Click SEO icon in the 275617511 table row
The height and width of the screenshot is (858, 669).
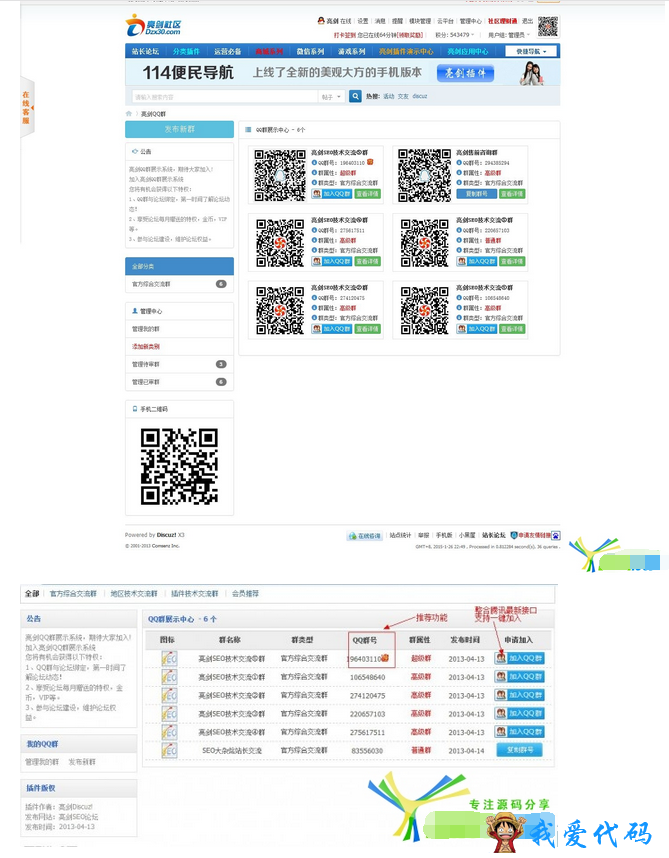tap(169, 732)
